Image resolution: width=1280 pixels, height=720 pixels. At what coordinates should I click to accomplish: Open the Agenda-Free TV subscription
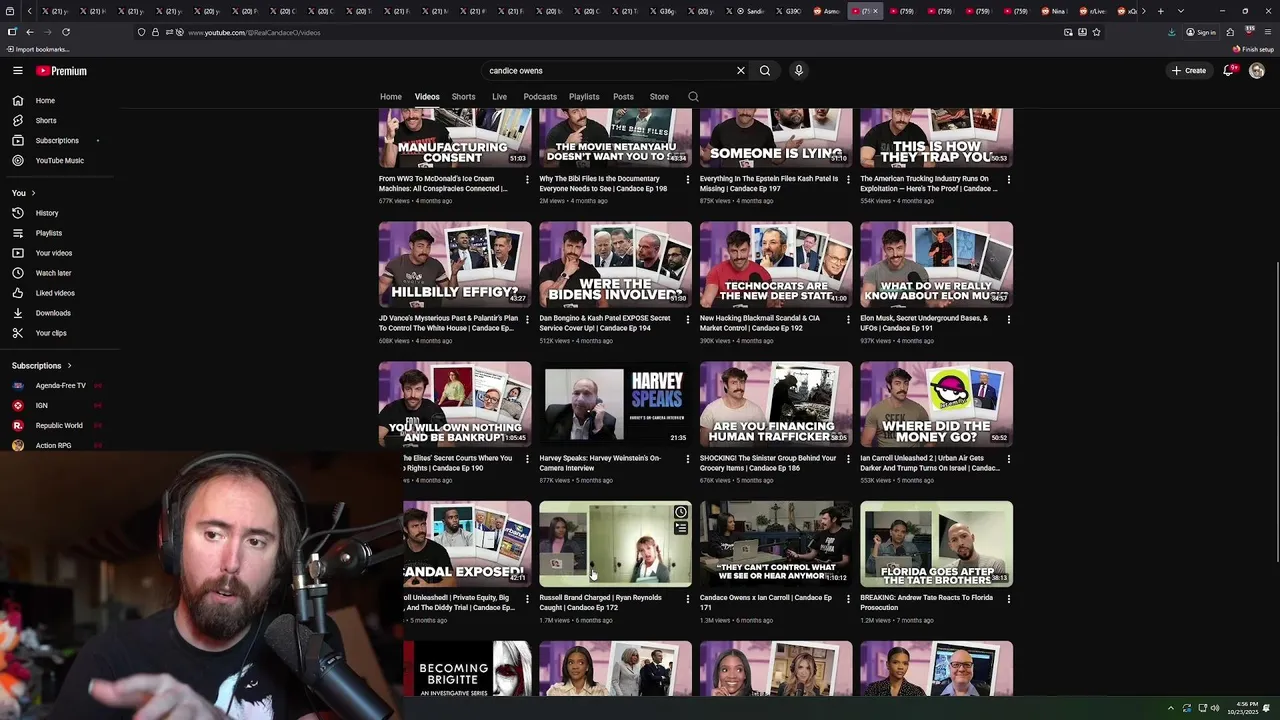pyautogui.click(x=60, y=386)
